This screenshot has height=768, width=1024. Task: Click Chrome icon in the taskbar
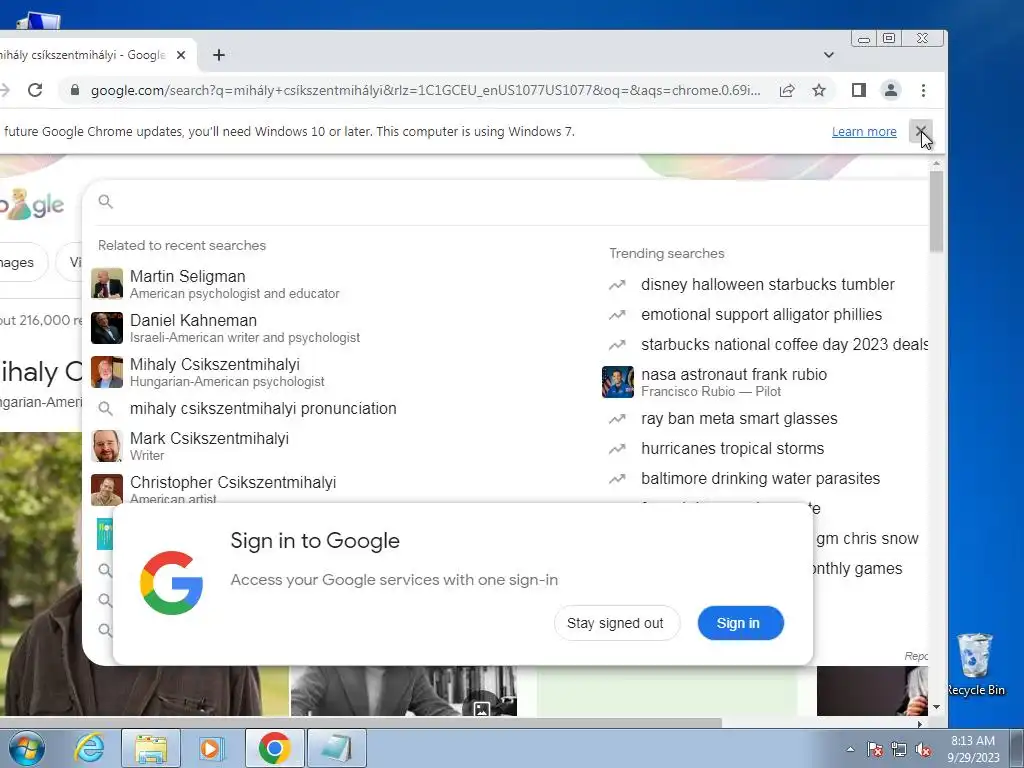tap(274, 748)
